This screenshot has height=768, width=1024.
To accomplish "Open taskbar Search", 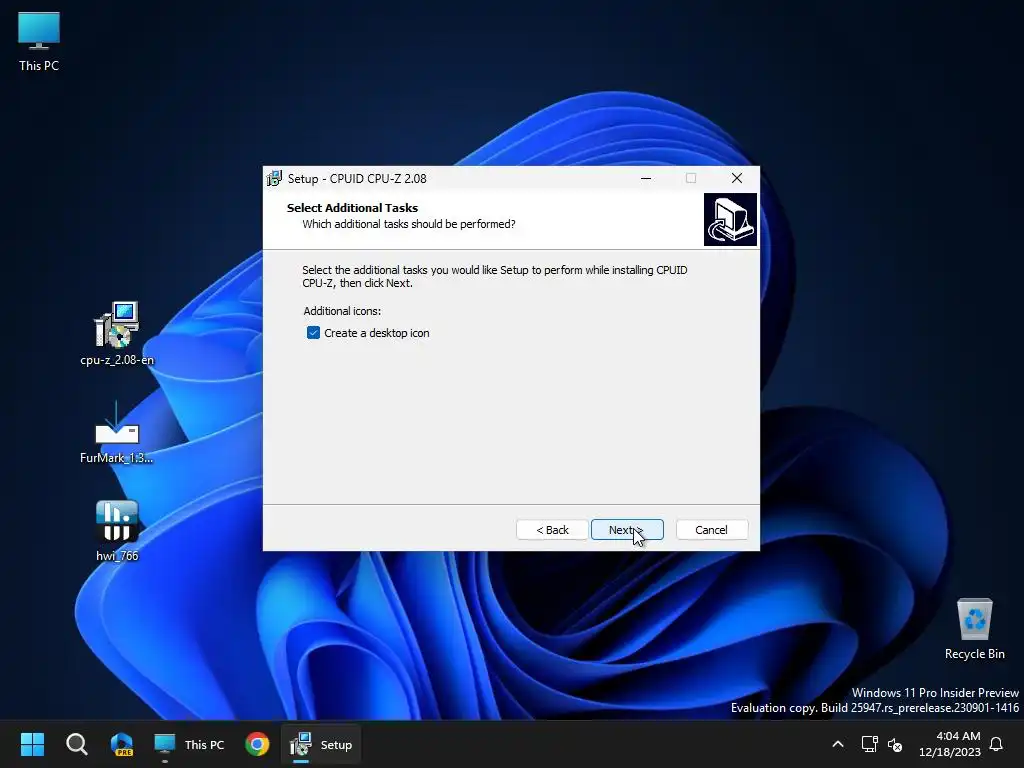I will coord(76,744).
